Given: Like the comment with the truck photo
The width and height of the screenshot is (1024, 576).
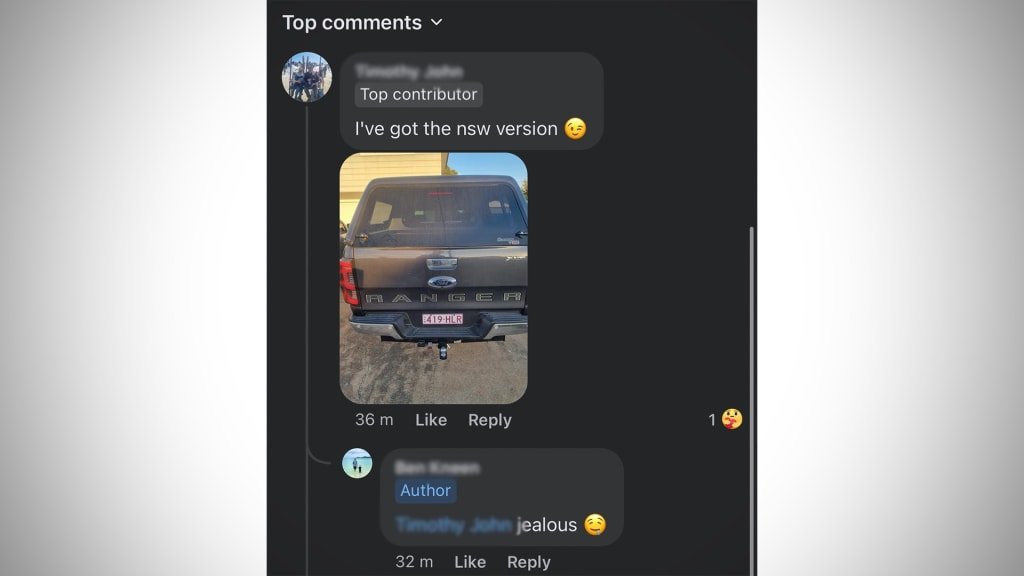Looking at the screenshot, I should click(x=431, y=420).
